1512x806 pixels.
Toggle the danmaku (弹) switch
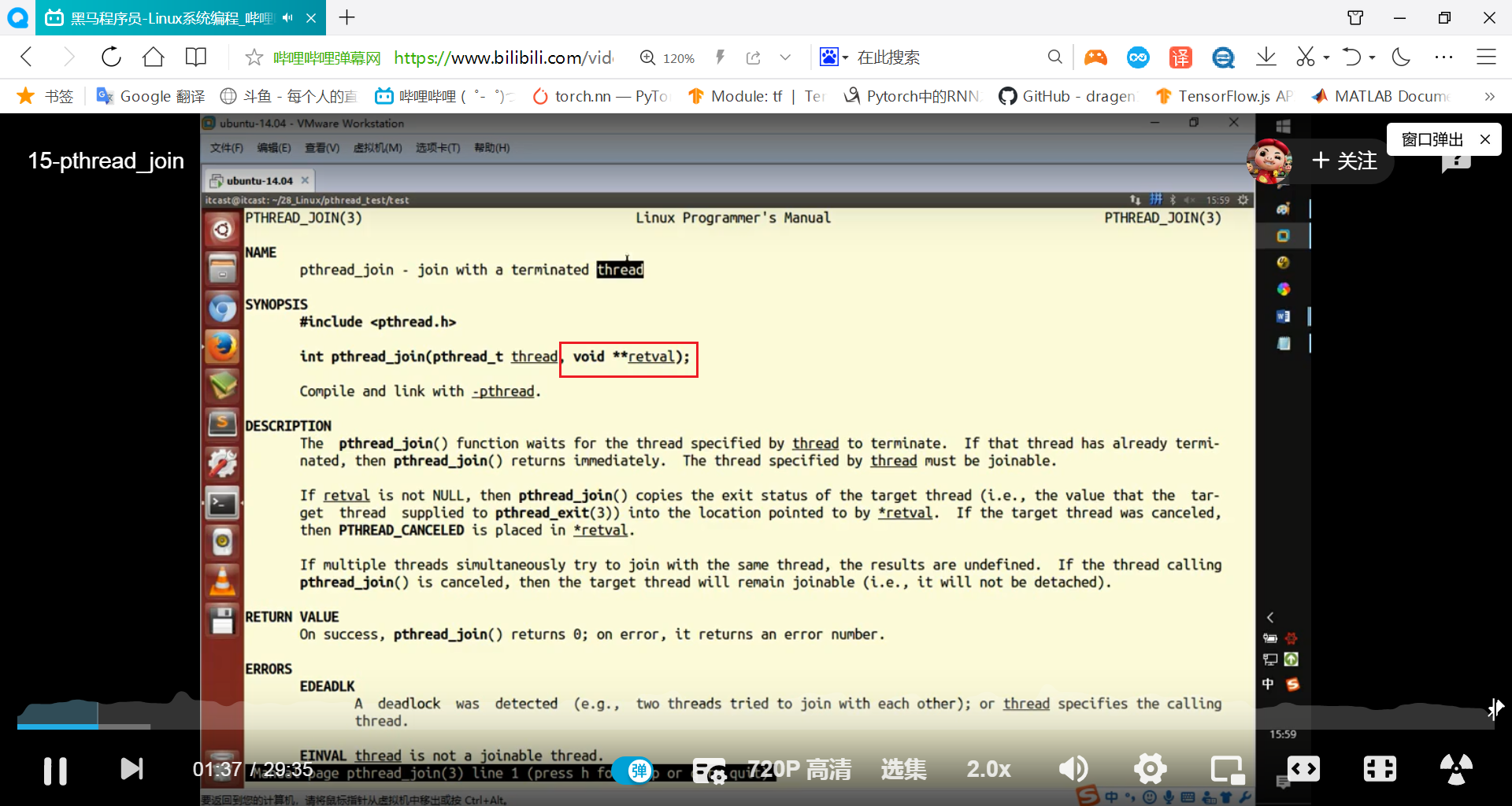635,771
